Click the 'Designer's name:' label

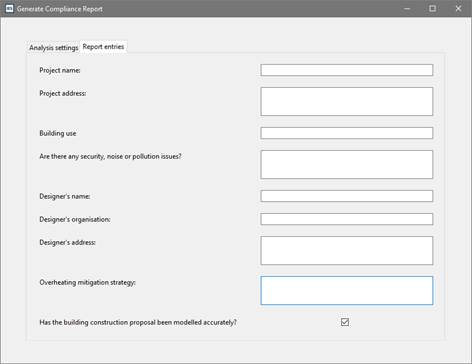65,196
